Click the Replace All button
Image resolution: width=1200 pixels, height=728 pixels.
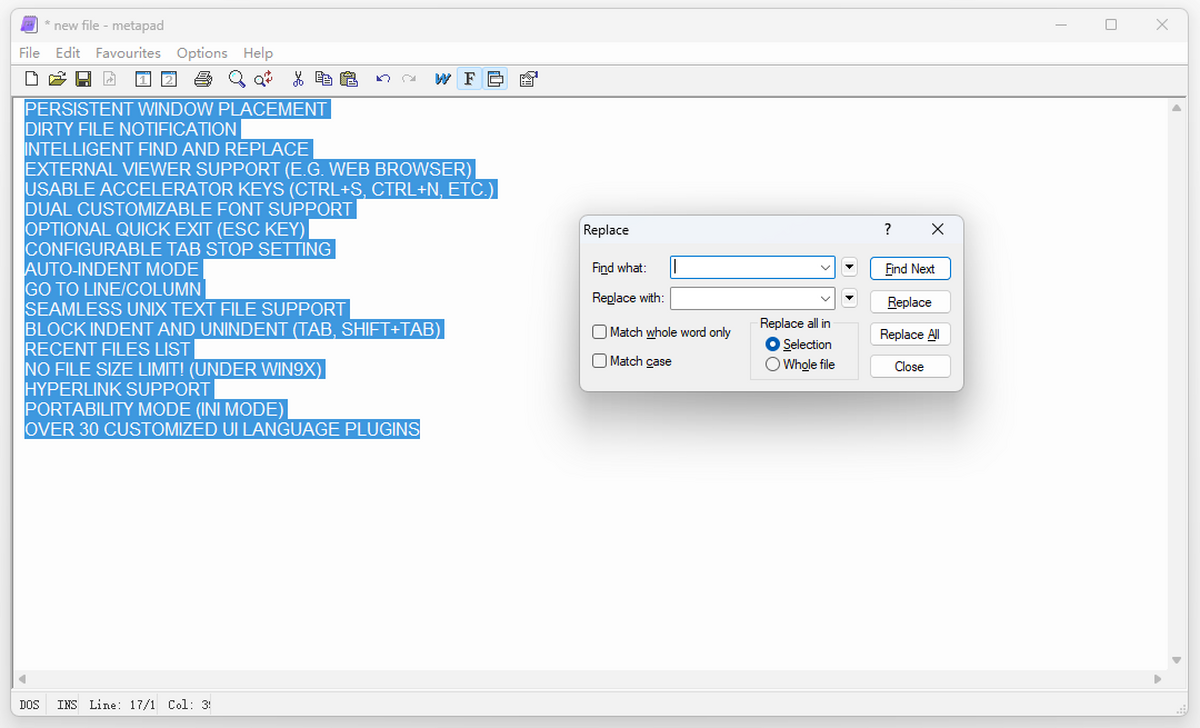click(909, 334)
